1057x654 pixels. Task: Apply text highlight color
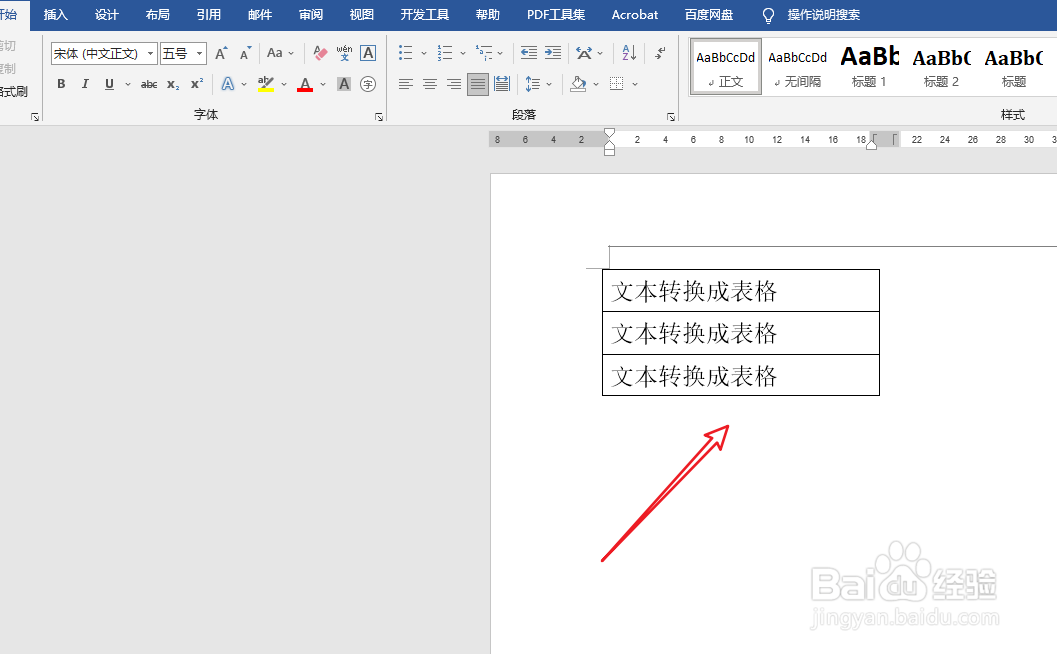[x=265, y=84]
